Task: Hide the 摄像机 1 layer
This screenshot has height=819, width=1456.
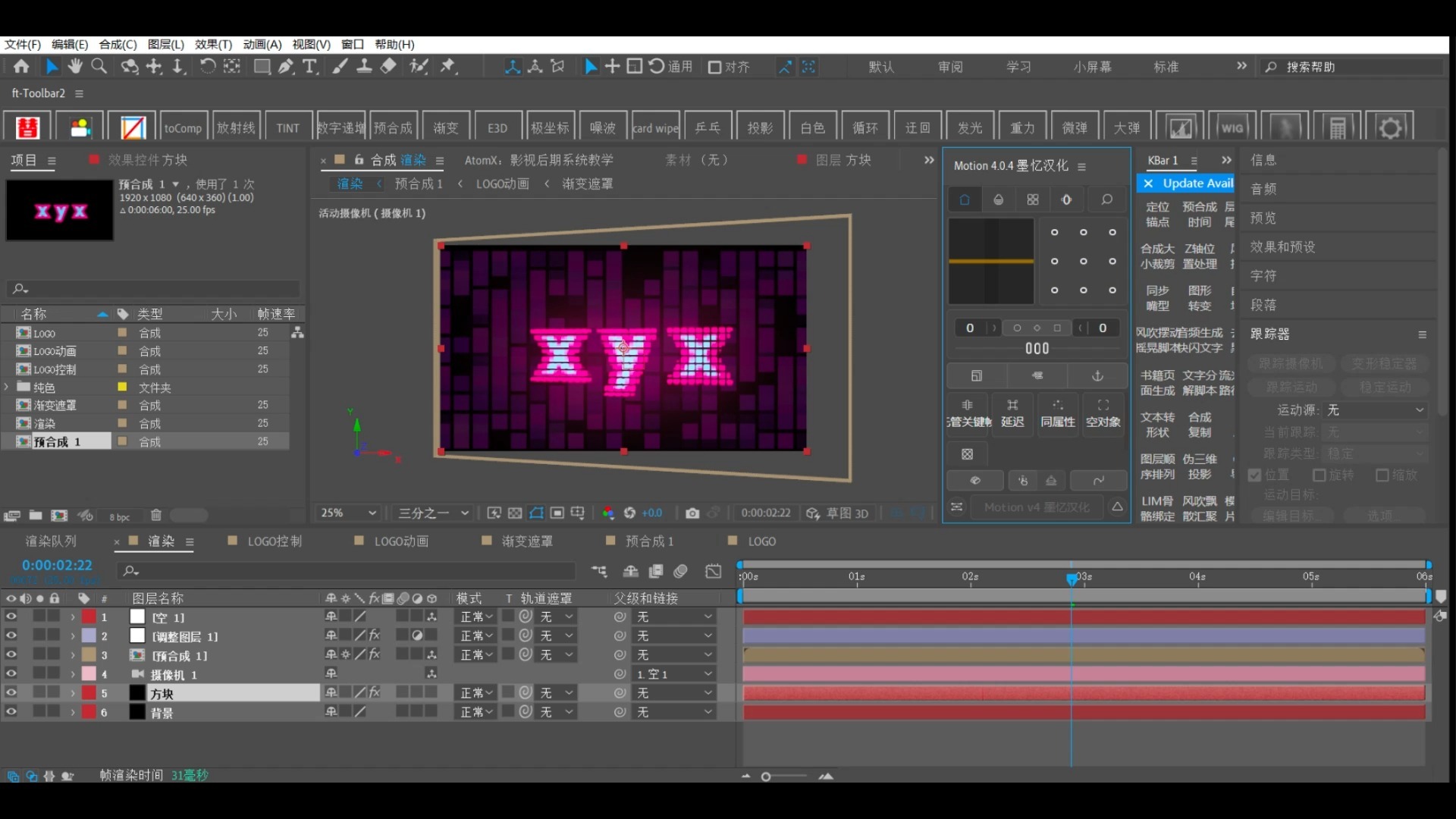Action: [x=11, y=673]
